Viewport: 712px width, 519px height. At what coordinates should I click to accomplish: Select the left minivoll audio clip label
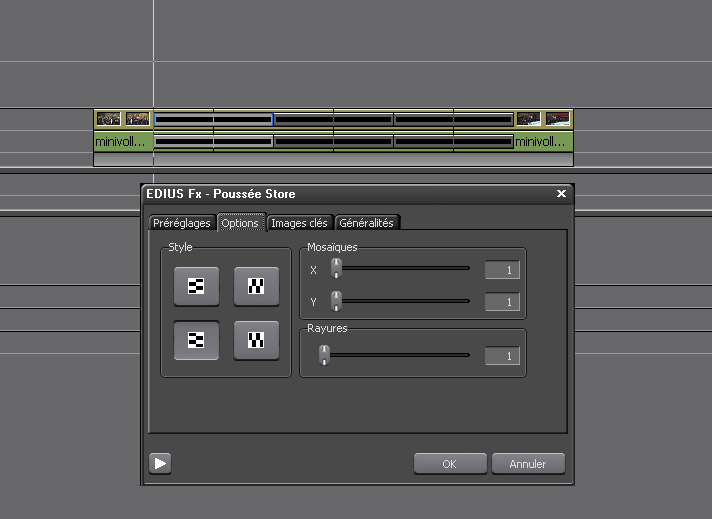pos(120,142)
